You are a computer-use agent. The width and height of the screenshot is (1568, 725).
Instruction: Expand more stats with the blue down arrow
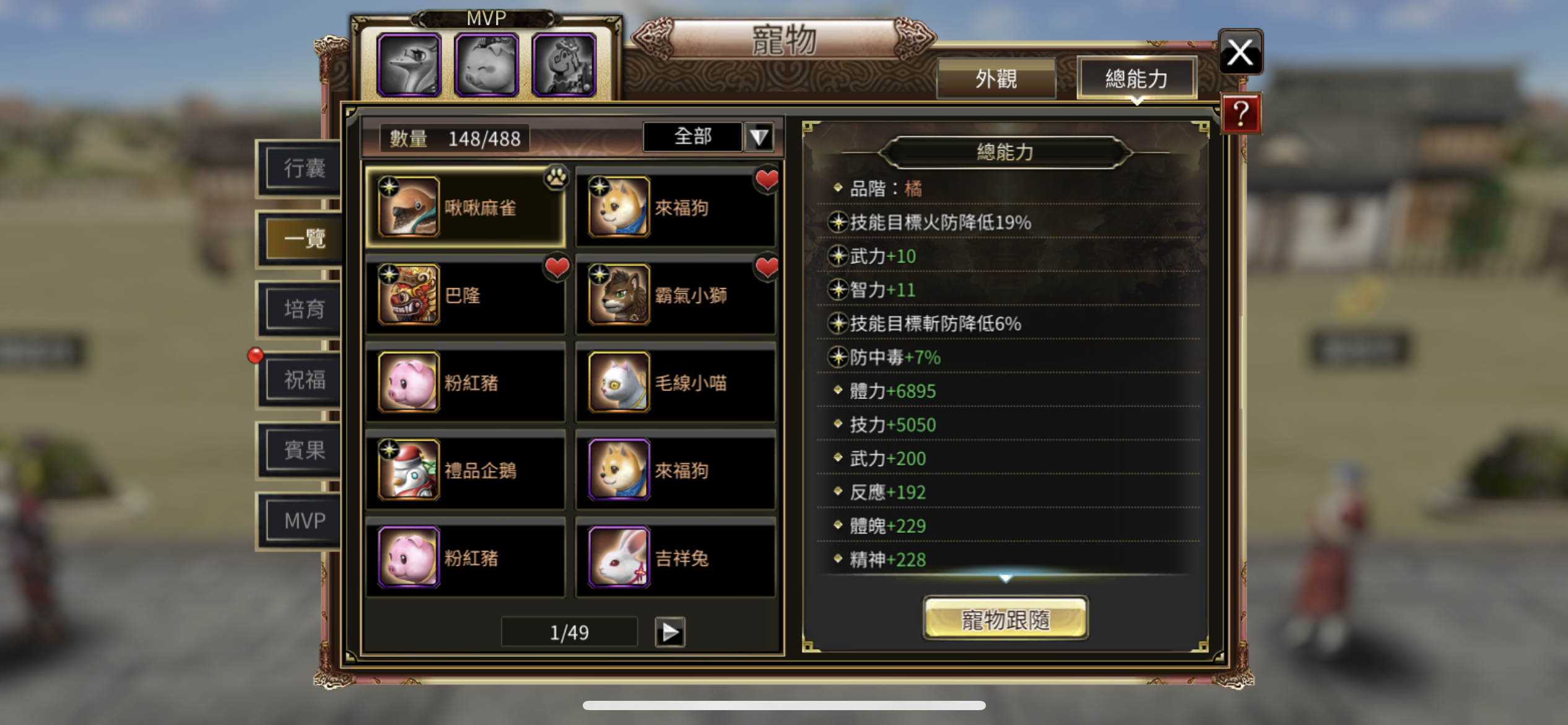(1006, 578)
